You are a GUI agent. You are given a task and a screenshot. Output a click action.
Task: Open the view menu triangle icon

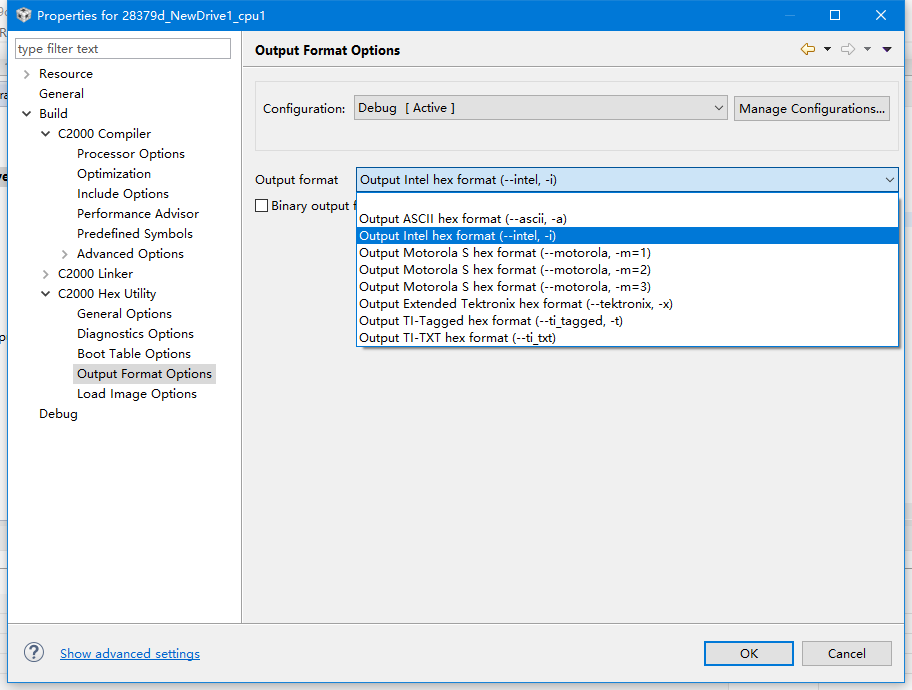(887, 49)
